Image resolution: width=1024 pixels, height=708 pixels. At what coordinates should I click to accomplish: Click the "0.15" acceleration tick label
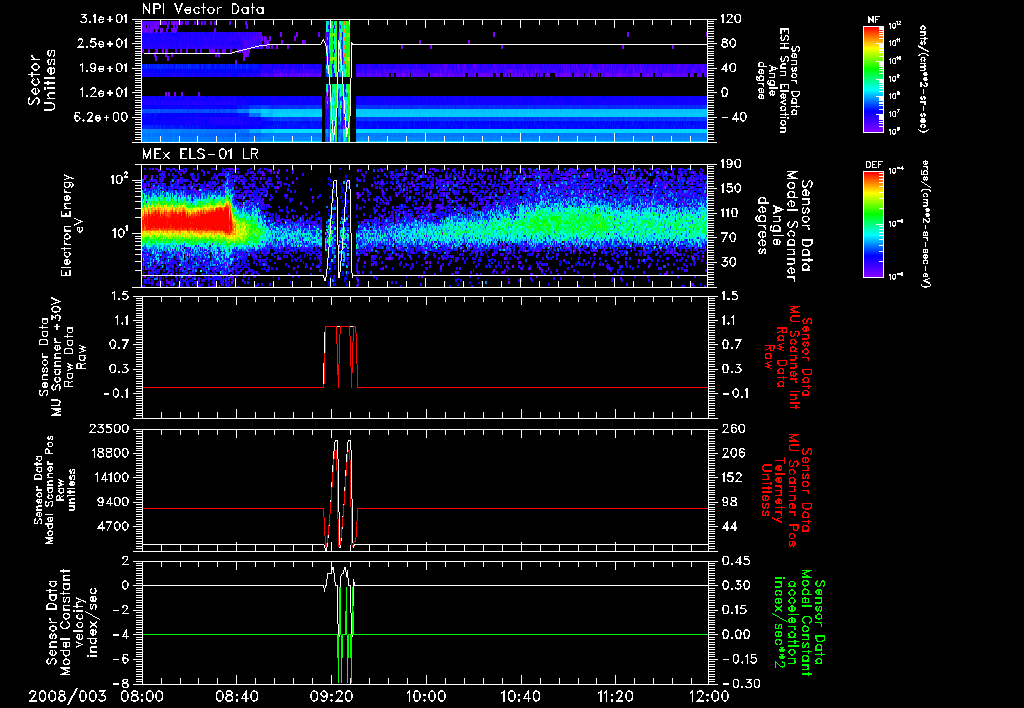[x=735, y=610]
